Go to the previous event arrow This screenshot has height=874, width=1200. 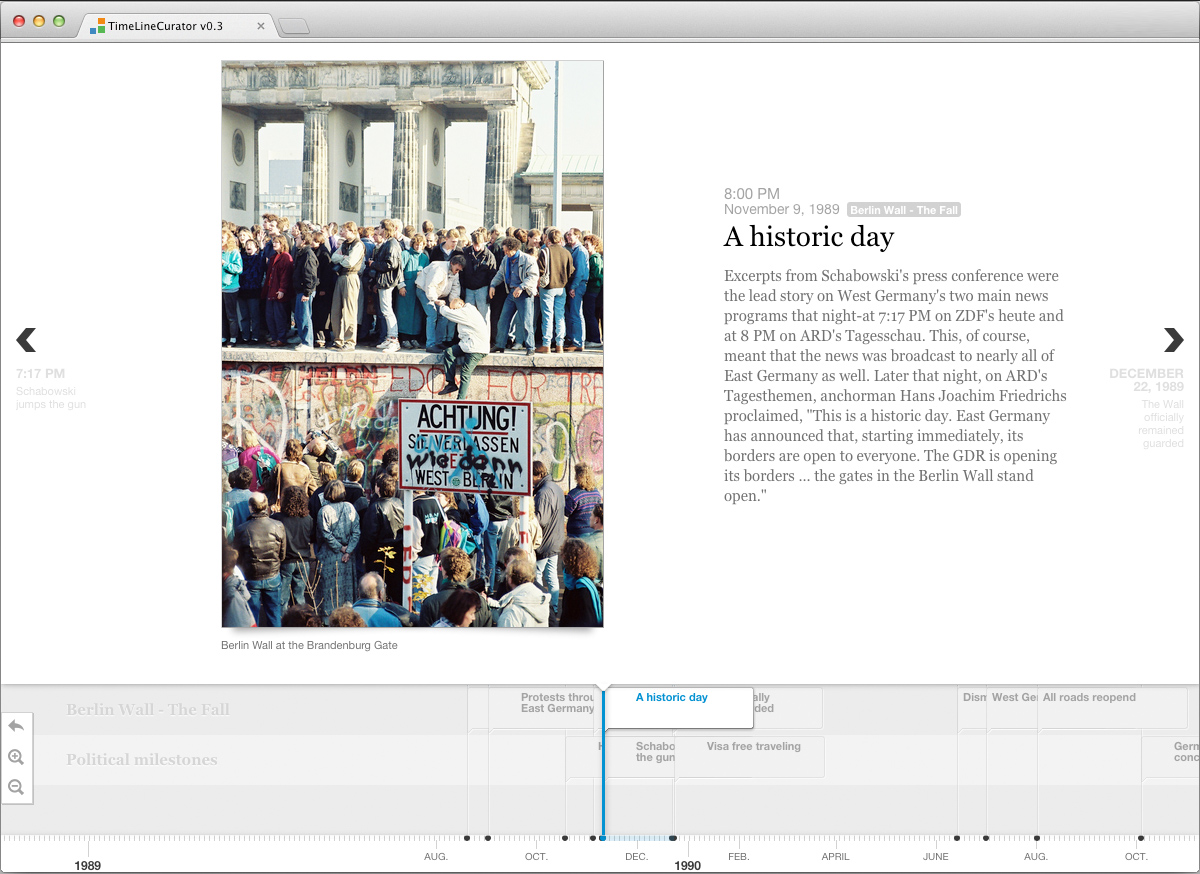coord(27,340)
